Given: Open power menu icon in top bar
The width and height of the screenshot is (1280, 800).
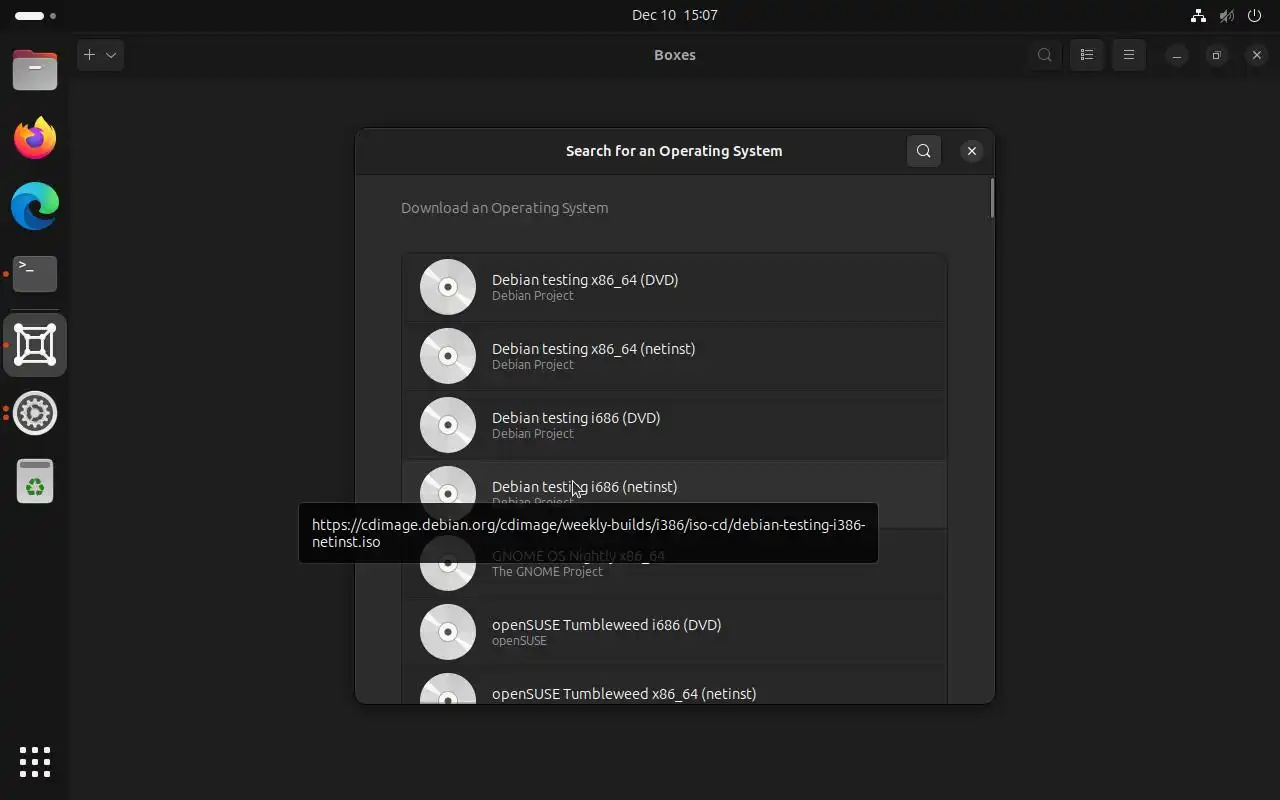Looking at the screenshot, I should pos(1255,15).
